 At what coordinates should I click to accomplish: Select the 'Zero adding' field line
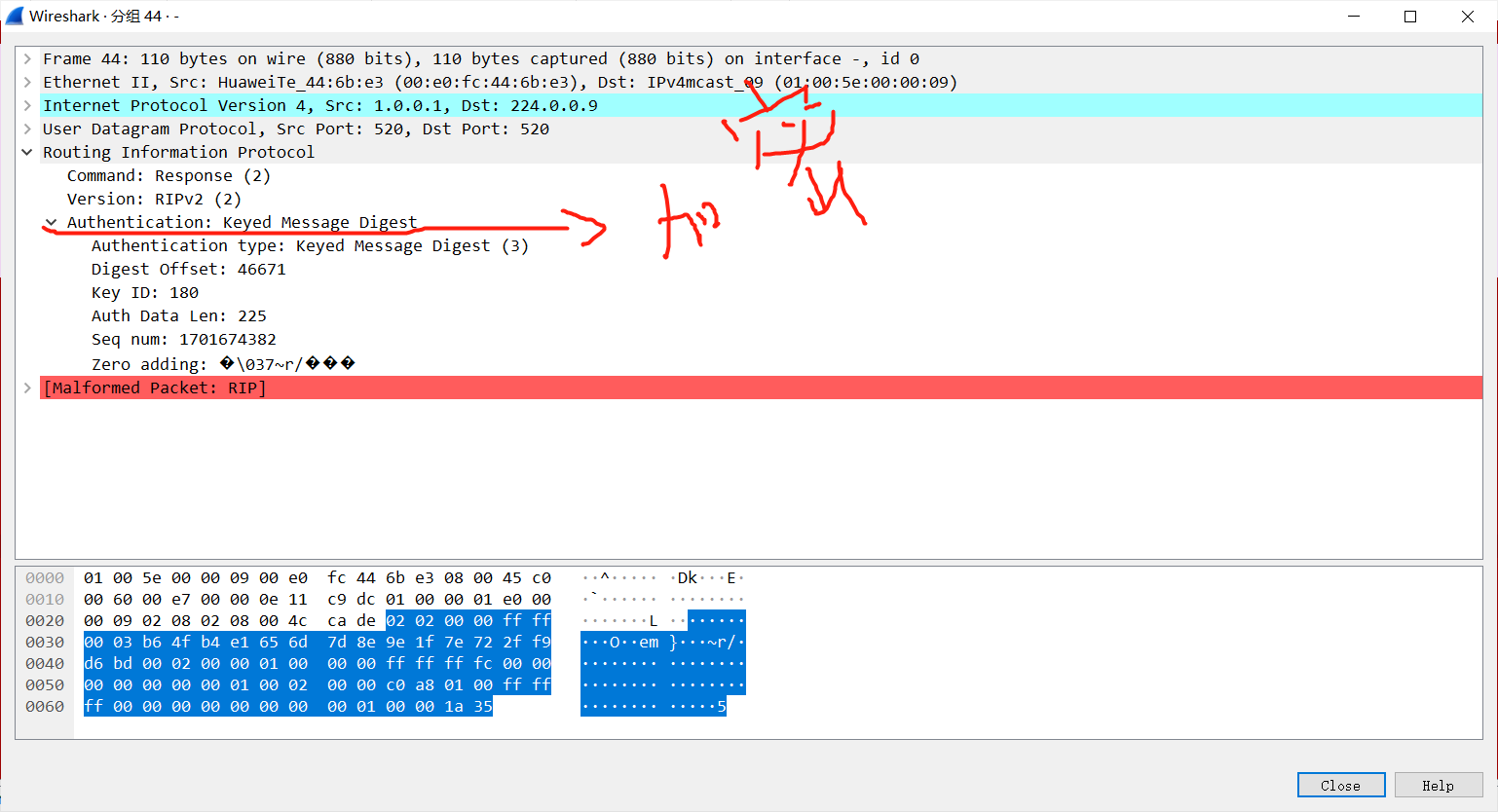tap(223, 364)
